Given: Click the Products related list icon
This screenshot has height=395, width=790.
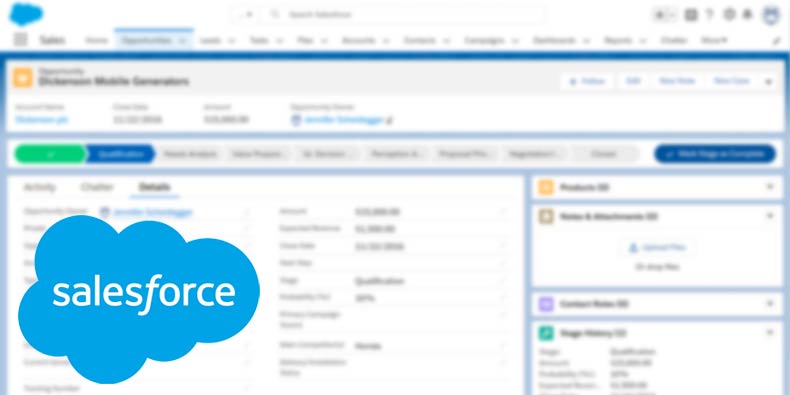Looking at the screenshot, I should (x=546, y=187).
